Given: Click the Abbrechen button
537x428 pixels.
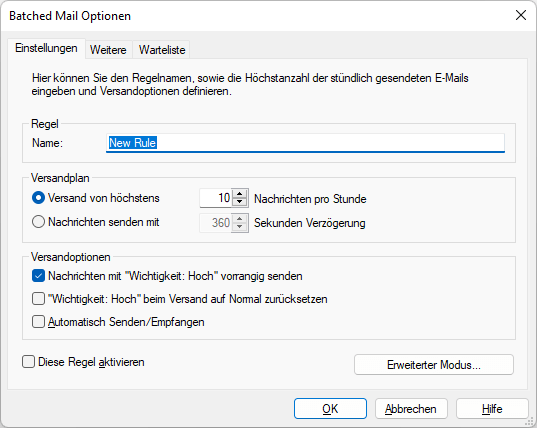Looking at the screenshot, I should pos(411,408).
